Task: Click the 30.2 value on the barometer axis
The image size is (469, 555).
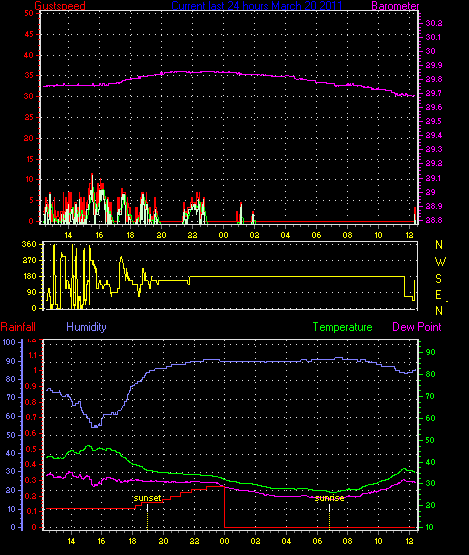Action: [434, 23]
